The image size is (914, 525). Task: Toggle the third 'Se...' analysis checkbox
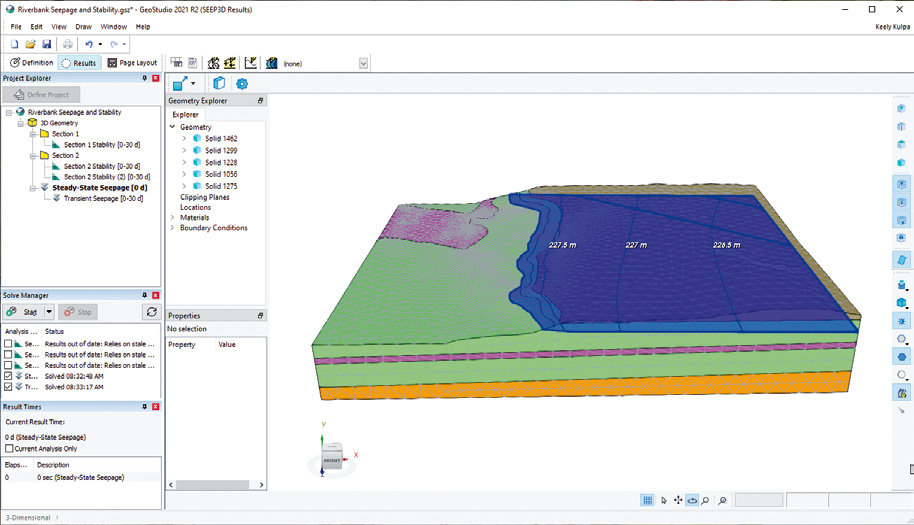(8, 365)
